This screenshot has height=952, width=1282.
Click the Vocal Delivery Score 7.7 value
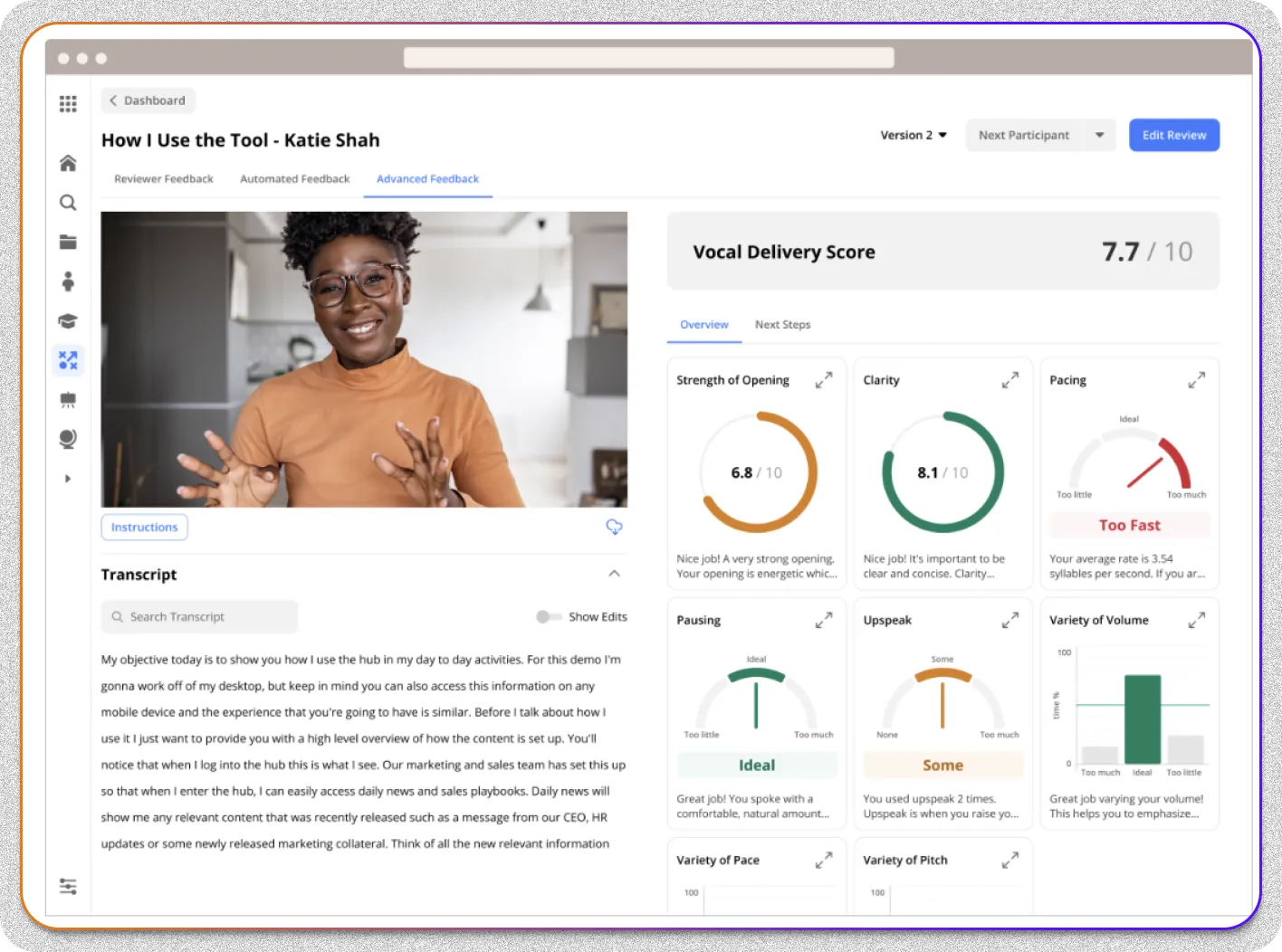(1120, 252)
